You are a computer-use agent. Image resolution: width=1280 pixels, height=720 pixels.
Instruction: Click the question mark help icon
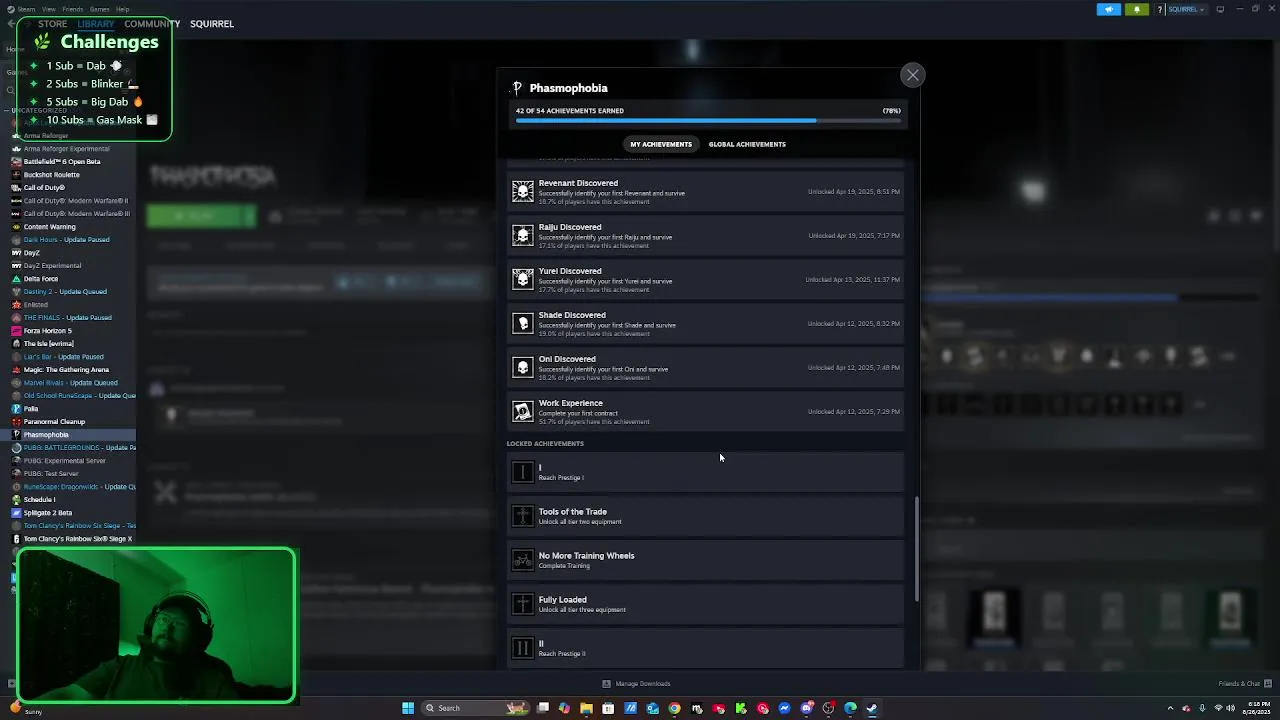pyautogui.click(x=1160, y=9)
